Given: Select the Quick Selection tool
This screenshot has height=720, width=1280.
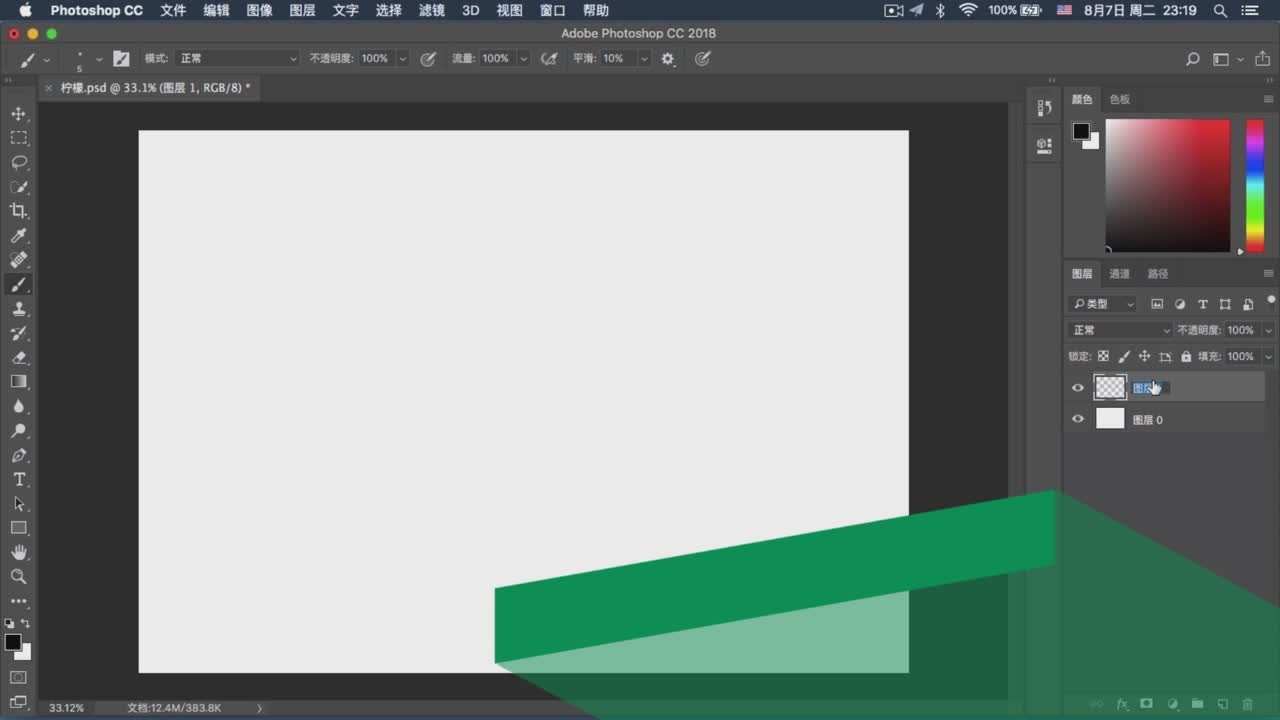Looking at the screenshot, I should click(19, 187).
